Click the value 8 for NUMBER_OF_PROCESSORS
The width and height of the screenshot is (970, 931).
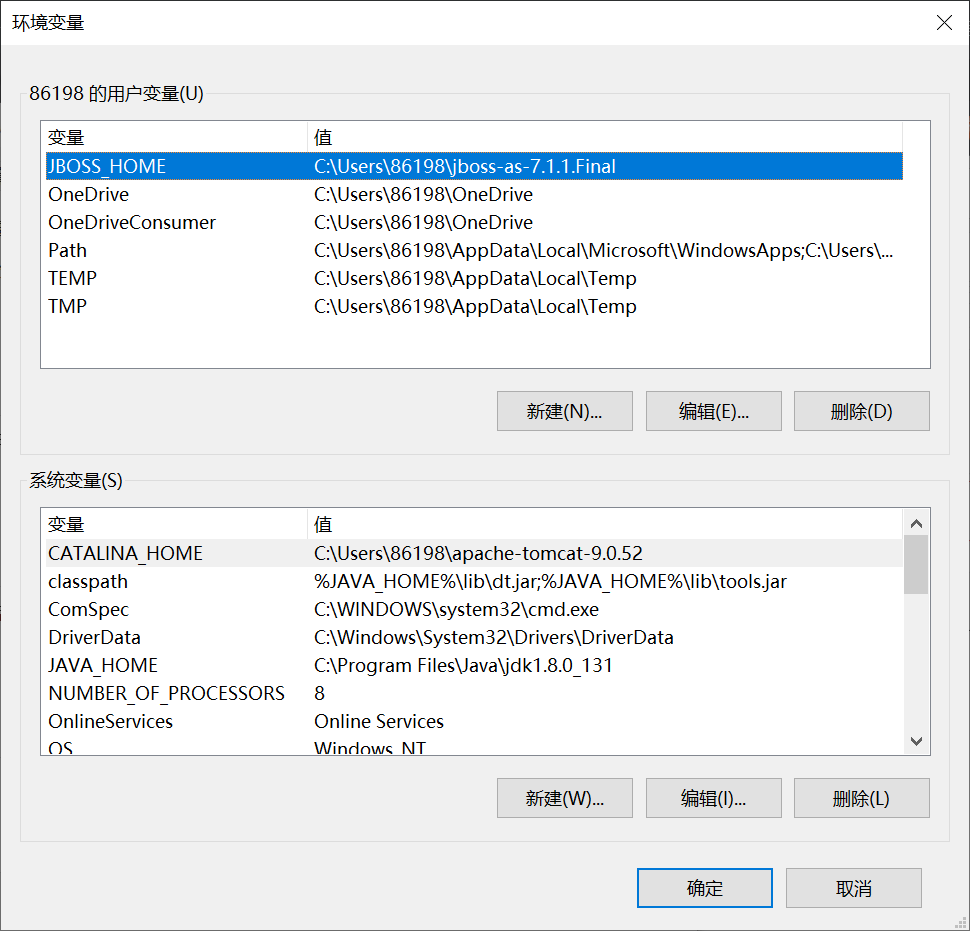coord(319,693)
